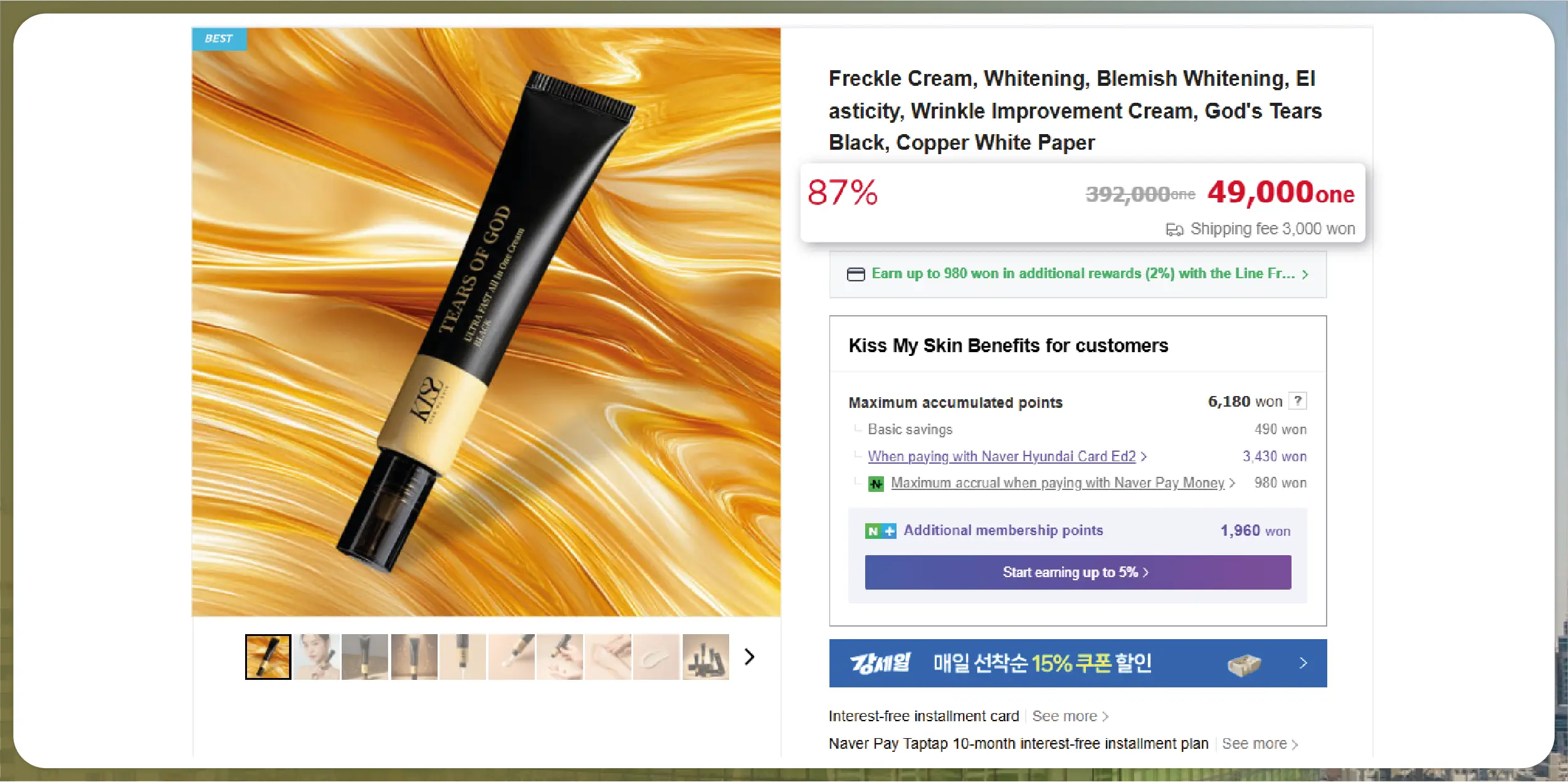Select the hand swatch thumbnail

click(x=608, y=657)
